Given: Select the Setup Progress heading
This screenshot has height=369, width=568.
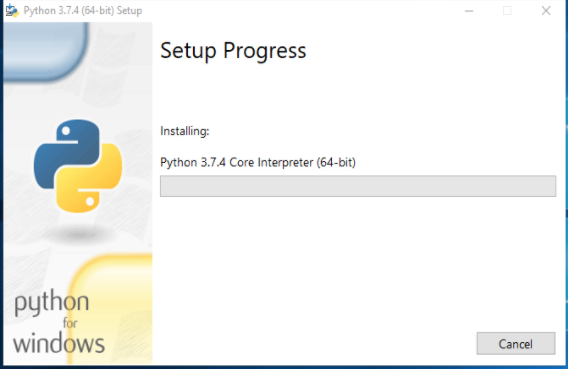Looking at the screenshot, I should click(x=233, y=51).
